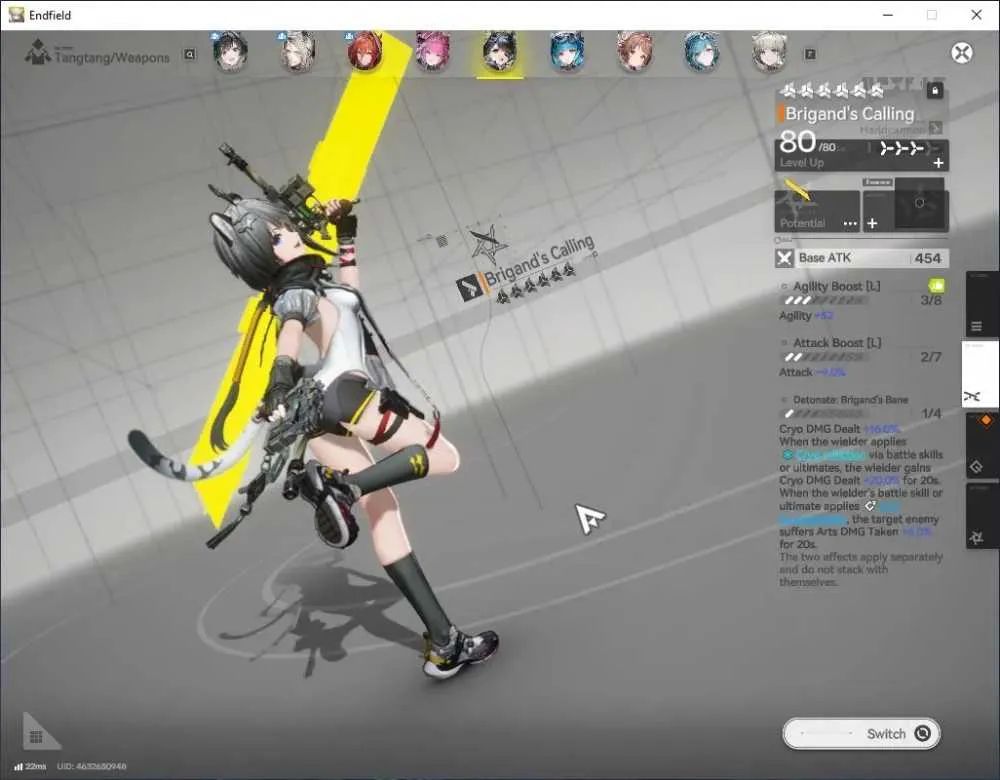Toggle the weapon lock icon

point(935,91)
